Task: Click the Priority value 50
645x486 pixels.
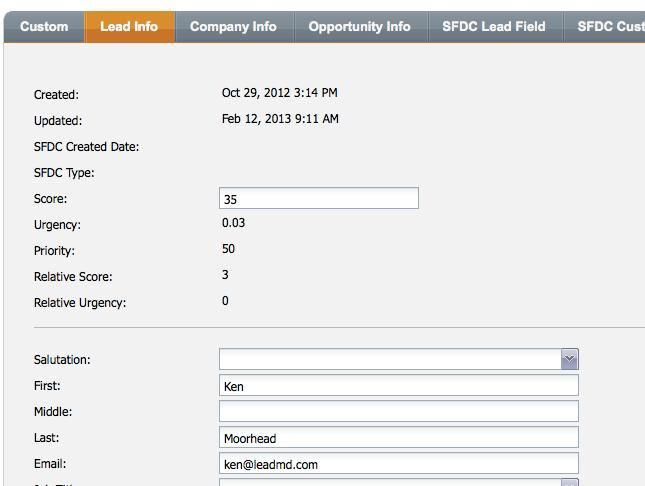Action: 229,249
